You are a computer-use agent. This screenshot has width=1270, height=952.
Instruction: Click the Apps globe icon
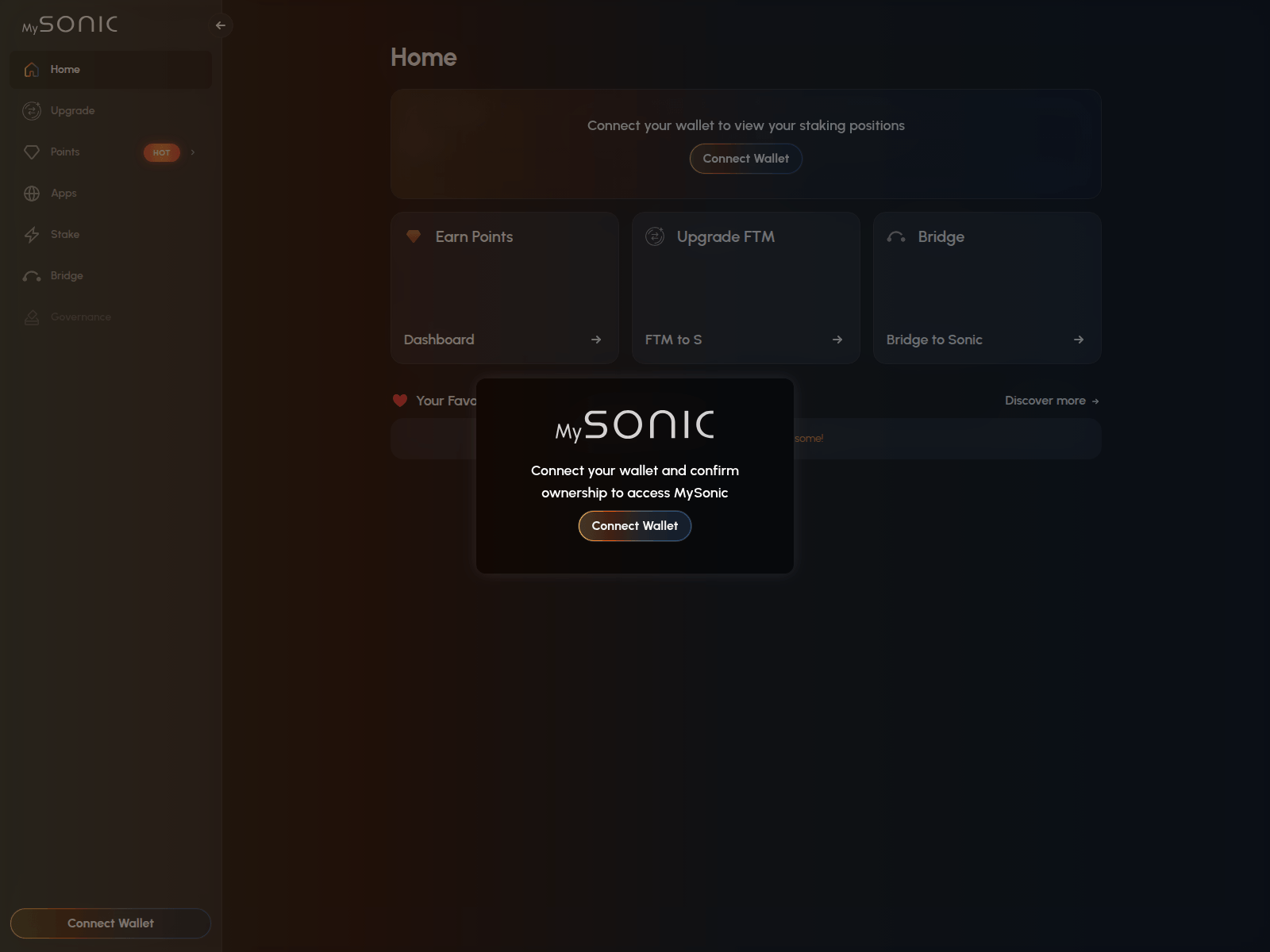pyautogui.click(x=32, y=193)
